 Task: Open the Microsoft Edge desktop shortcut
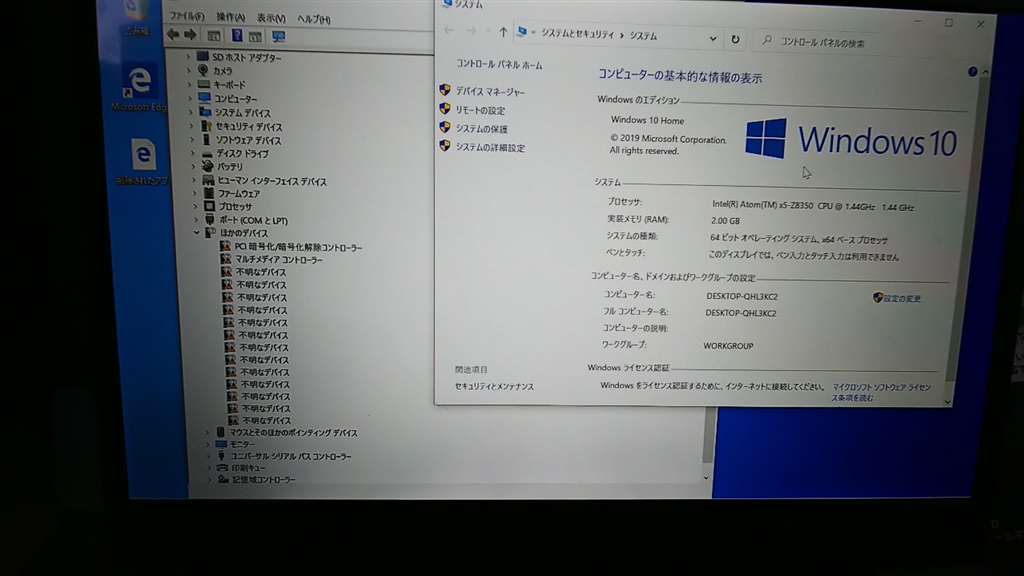pos(139,87)
